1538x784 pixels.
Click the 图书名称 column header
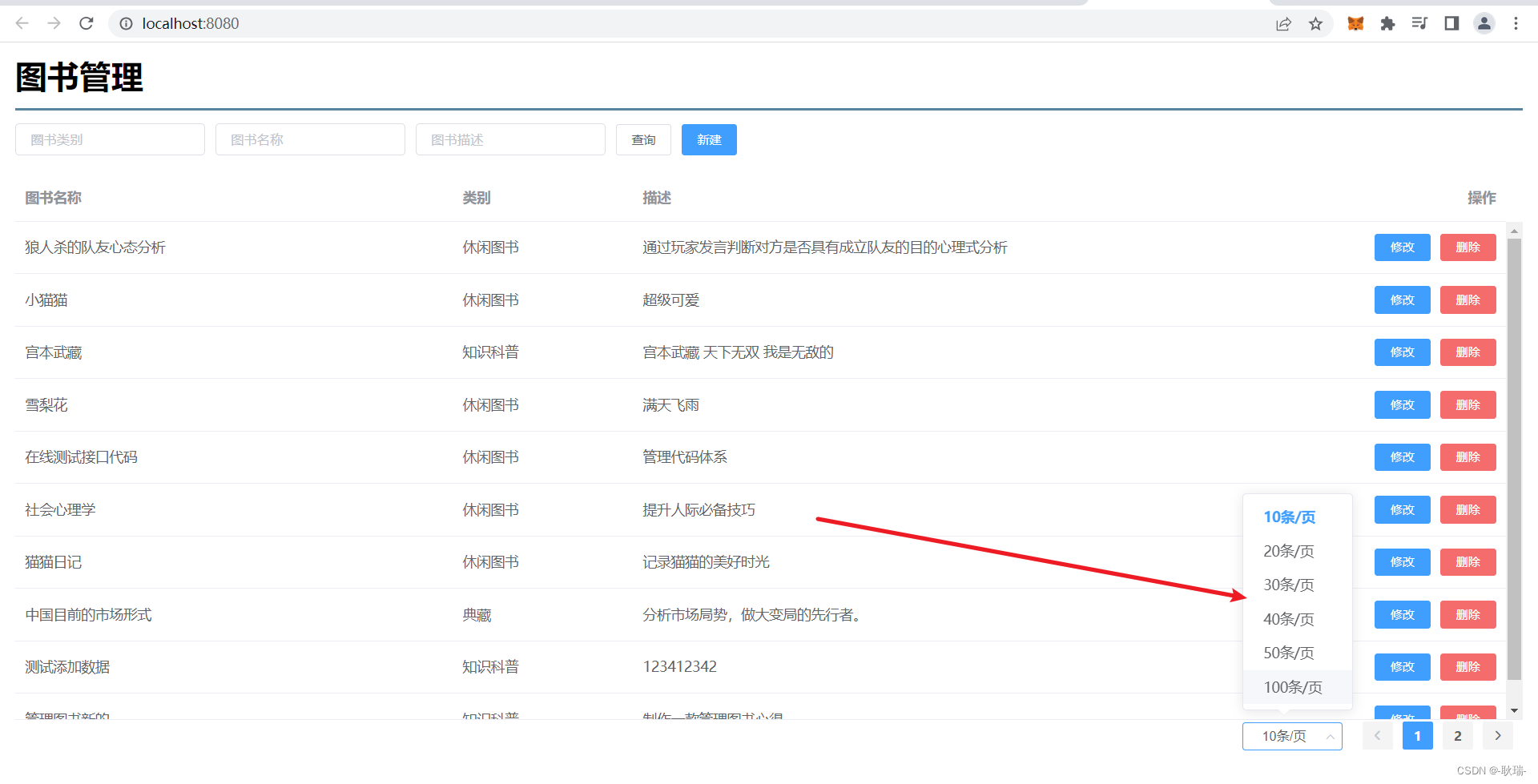53,198
